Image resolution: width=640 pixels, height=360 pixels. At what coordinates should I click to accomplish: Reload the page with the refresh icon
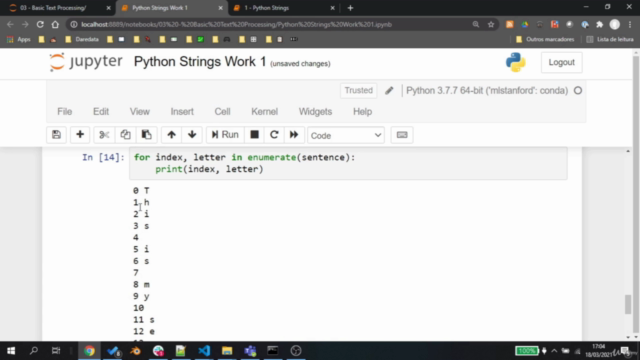[x=40, y=24]
